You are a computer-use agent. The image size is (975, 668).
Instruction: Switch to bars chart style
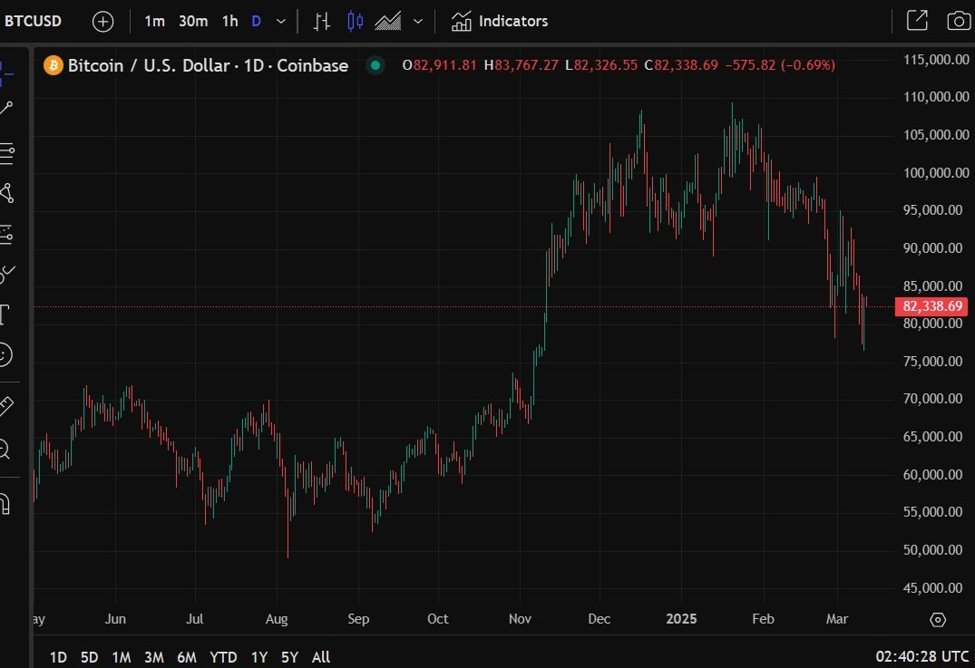[321, 21]
